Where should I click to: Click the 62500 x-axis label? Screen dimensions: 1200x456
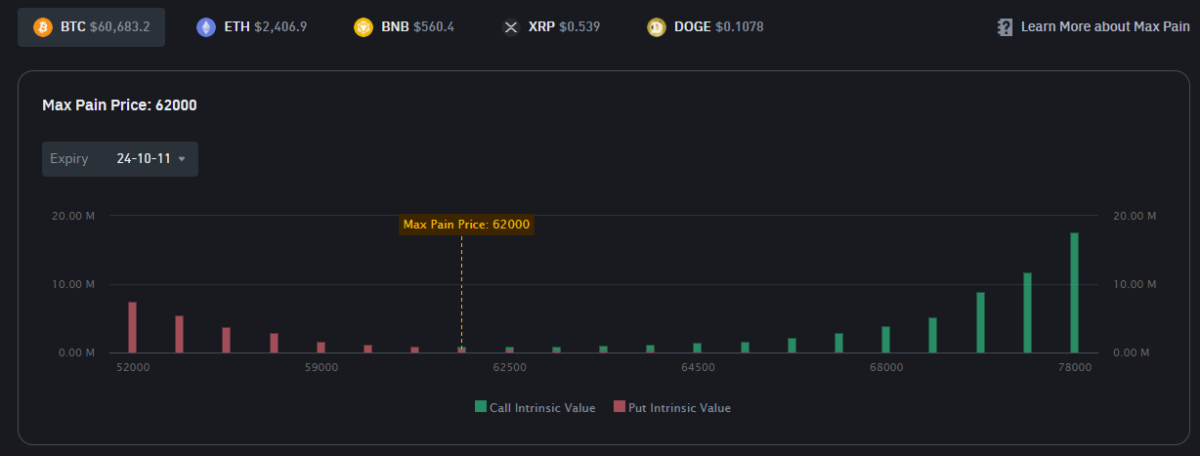pos(509,368)
